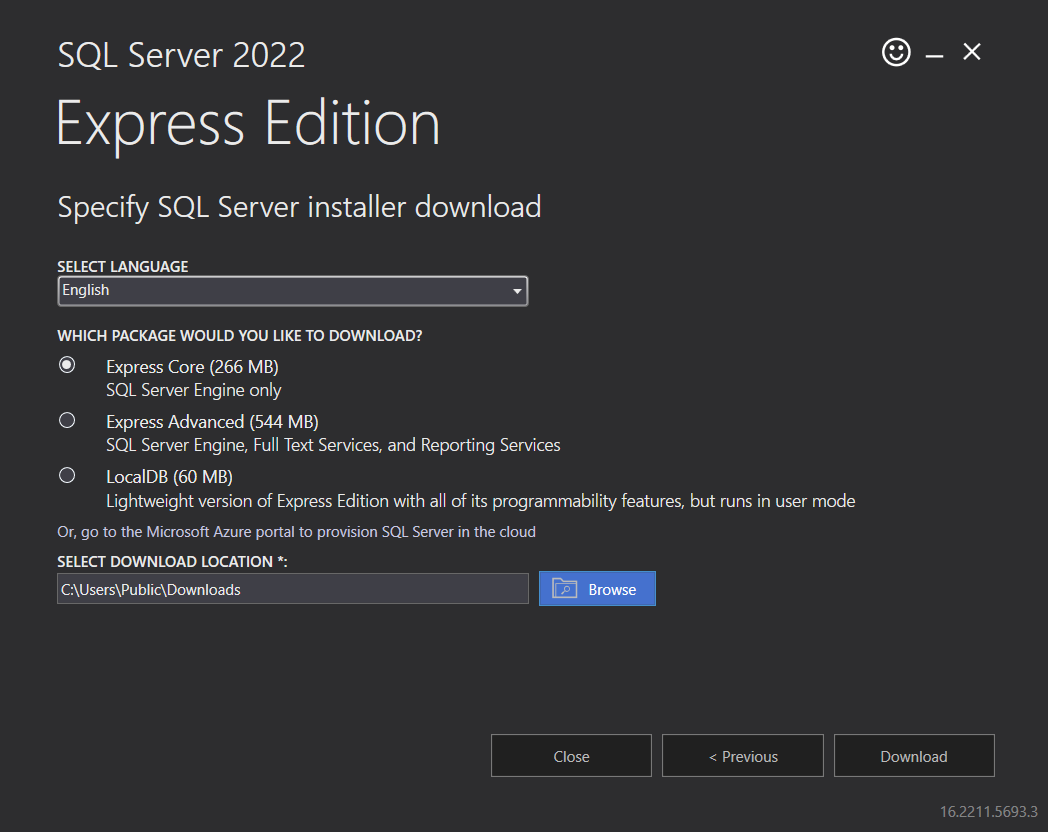1048x832 pixels.
Task: Minimize the SQL Server installer window
Action: tap(934, 56)
